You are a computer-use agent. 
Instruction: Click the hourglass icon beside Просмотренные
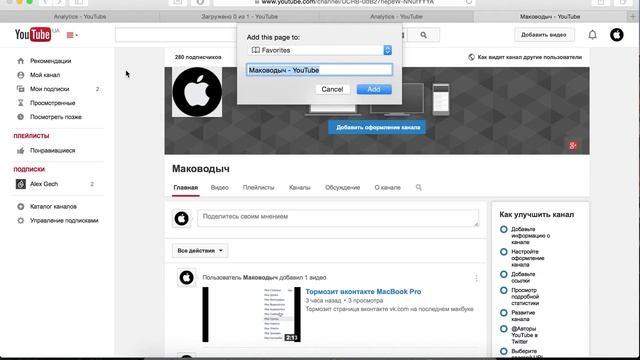point(21,103)
